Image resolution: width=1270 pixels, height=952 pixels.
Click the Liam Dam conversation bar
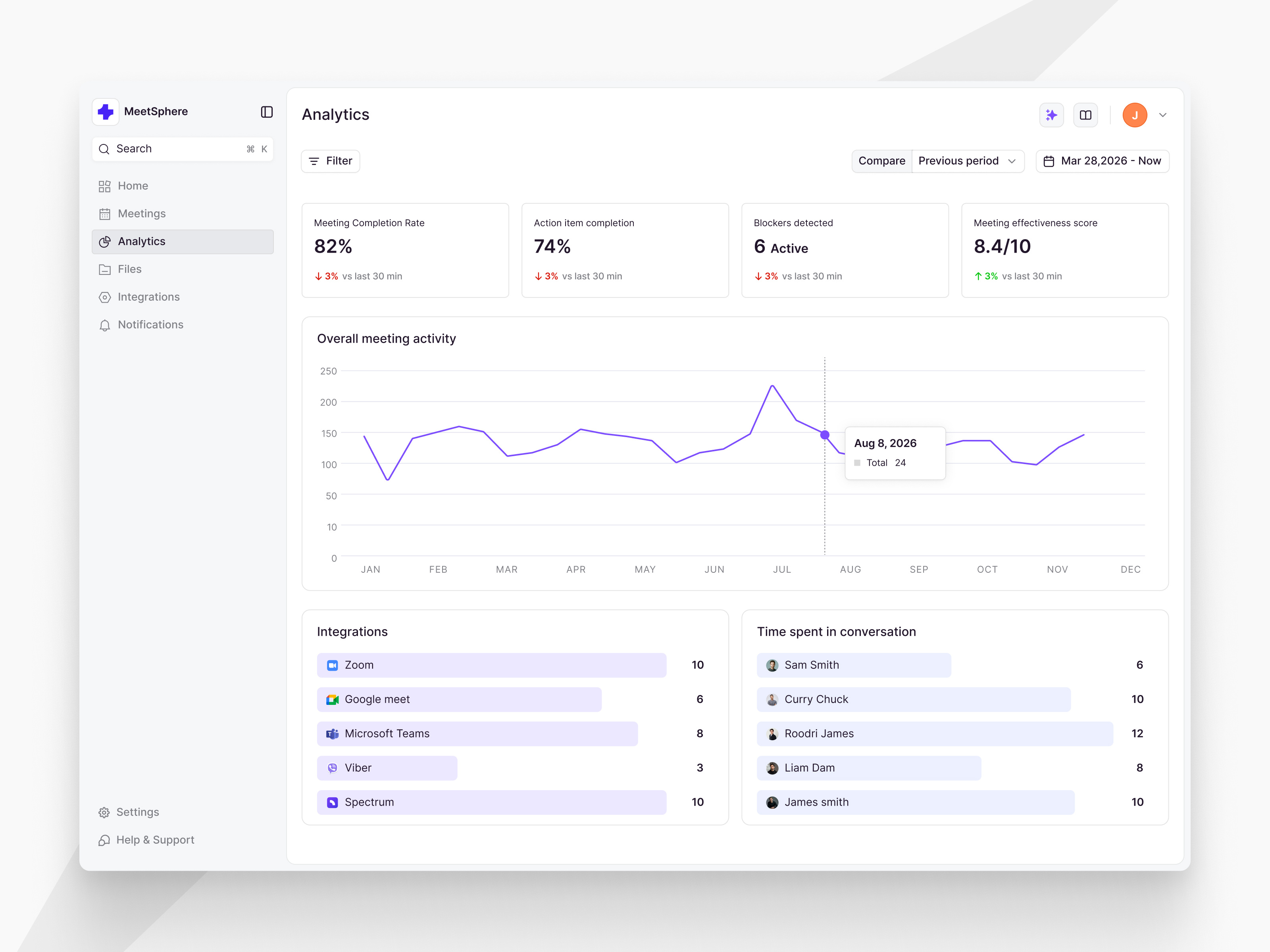point(869,768)
